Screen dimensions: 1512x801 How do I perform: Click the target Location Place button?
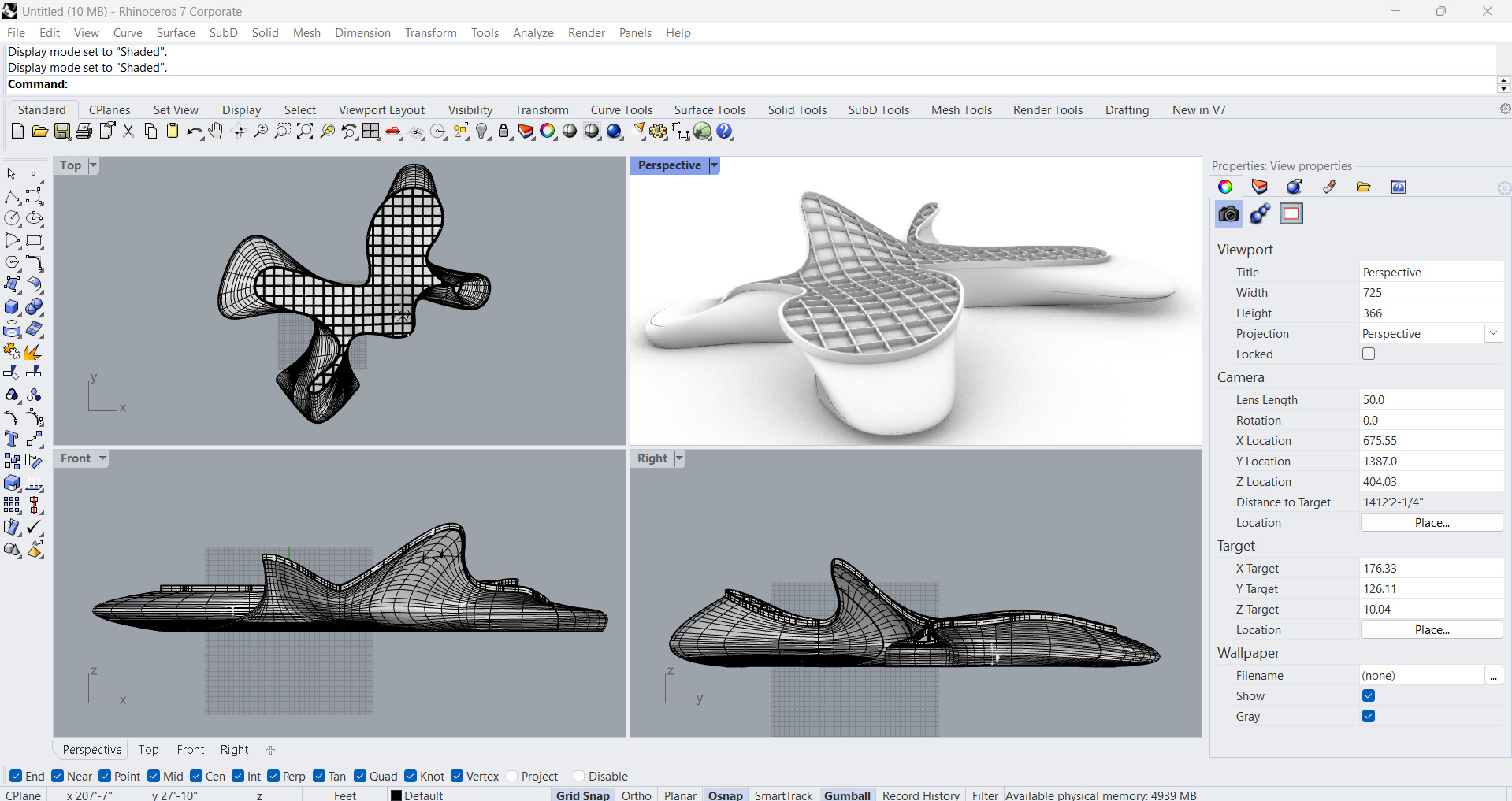tap(1432, 630)
